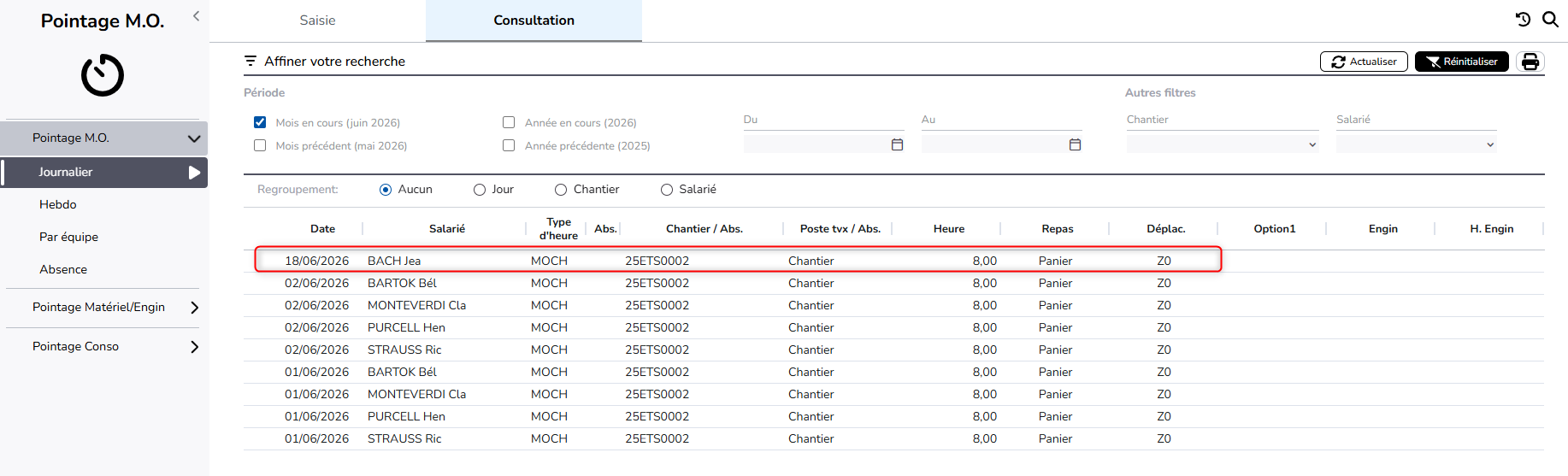1568x476 pixels.
Task: Click the Type d'heure column header
Action: (558, 229)
